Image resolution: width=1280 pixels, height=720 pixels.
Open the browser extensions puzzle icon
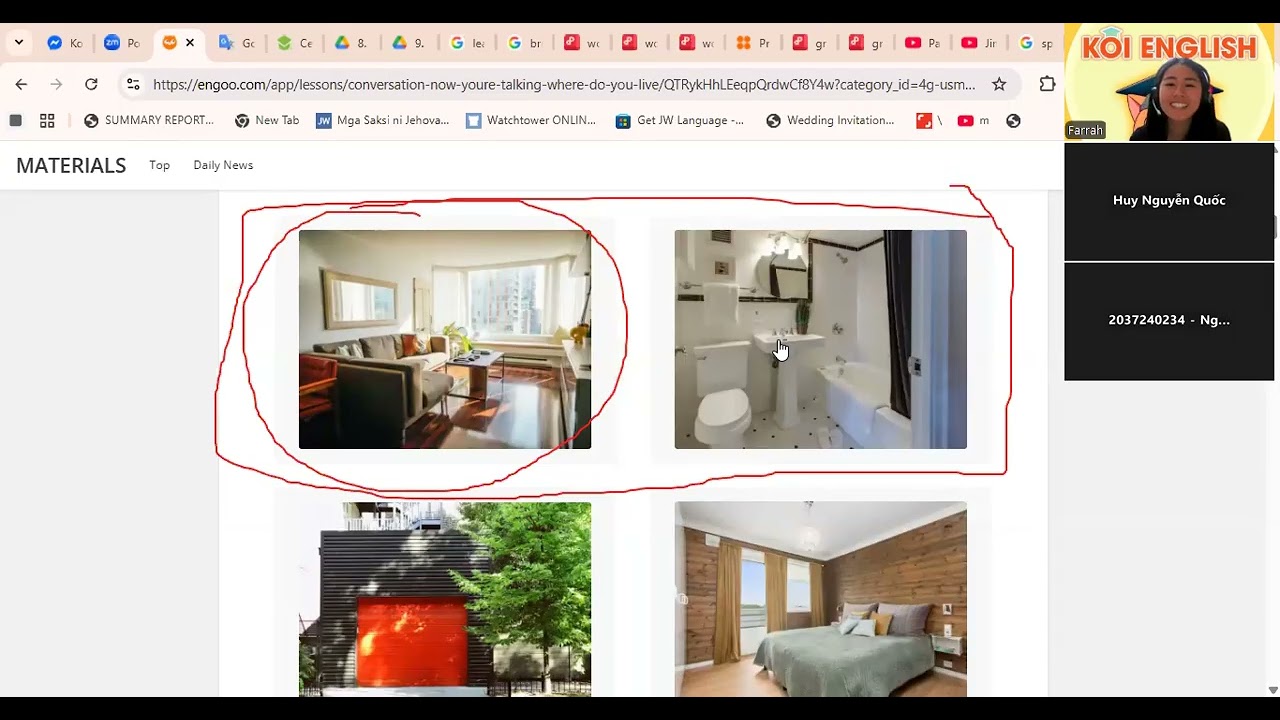(x=1047, y=84)
